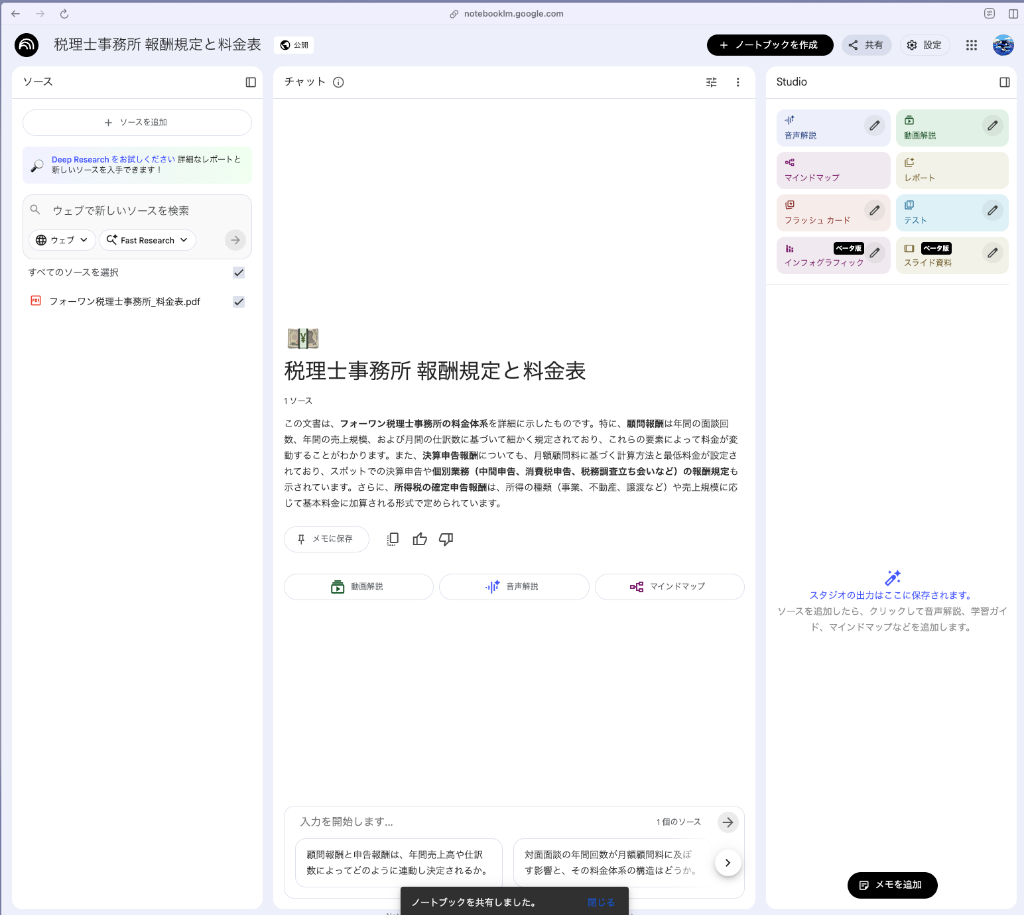Toggle the すべてのソースを選択 checkbox
The width and height of the screenshot is (1024, 915).
point(239,272)
